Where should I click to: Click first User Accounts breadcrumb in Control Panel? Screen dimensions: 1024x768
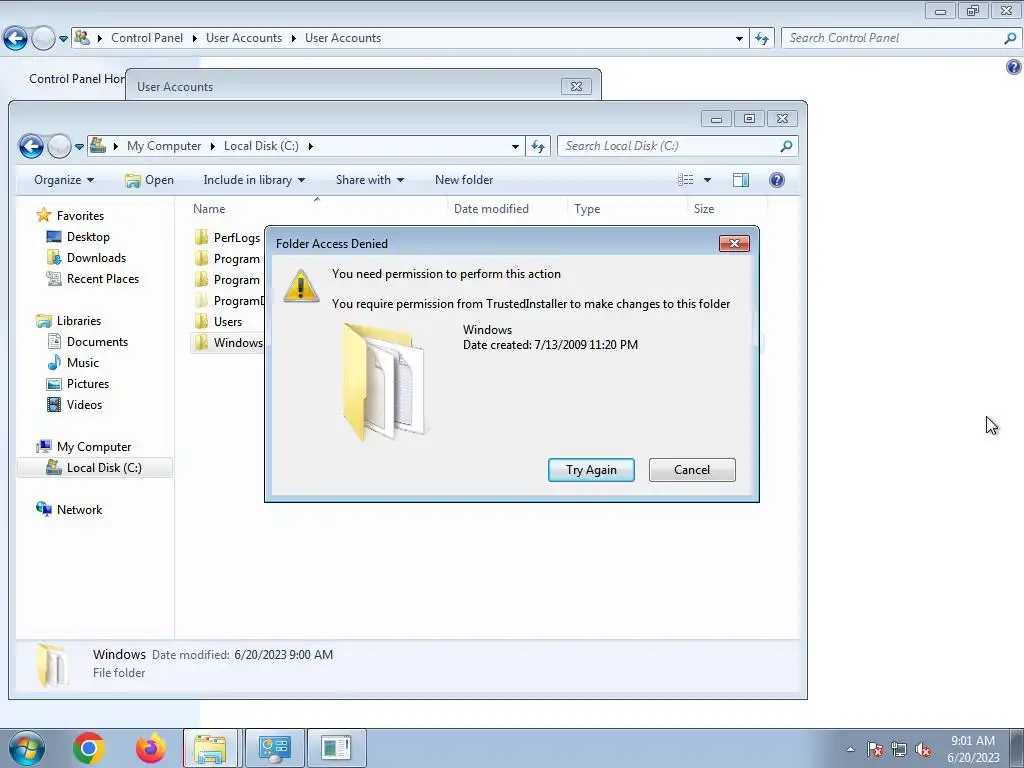(x=244, y=38)
